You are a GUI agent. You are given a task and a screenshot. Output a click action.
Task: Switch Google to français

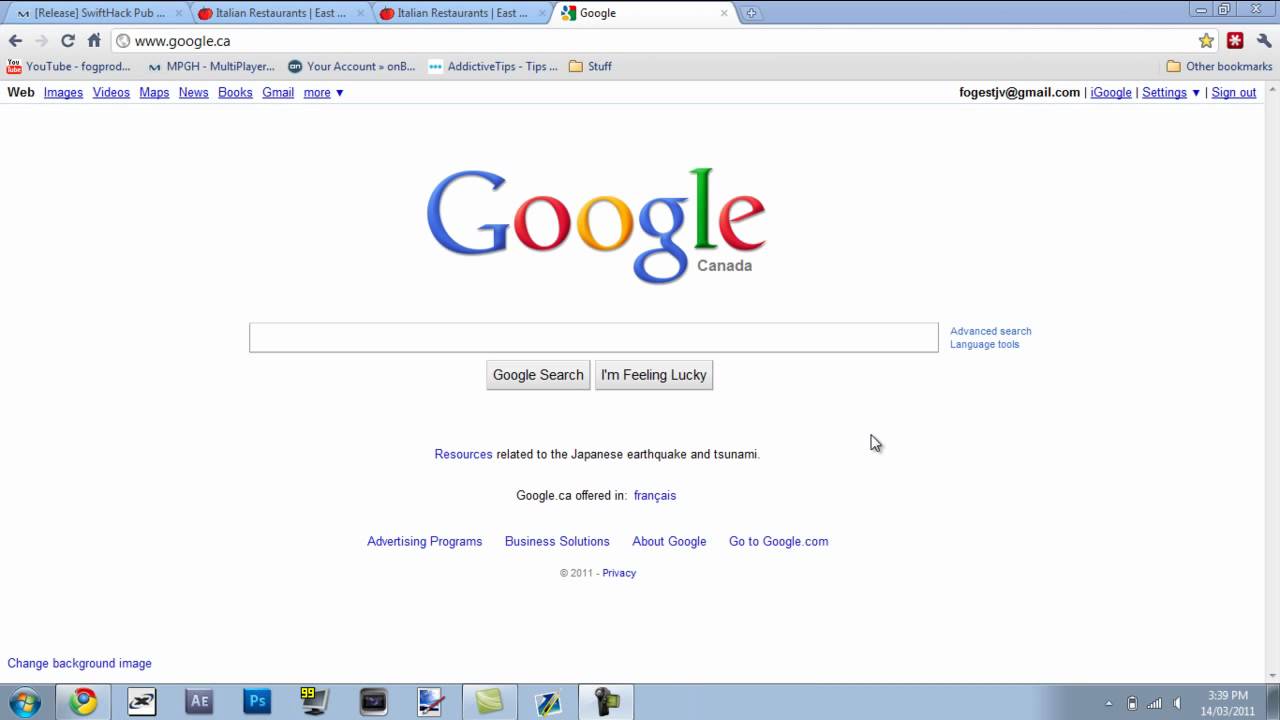(x=655, y=495)
